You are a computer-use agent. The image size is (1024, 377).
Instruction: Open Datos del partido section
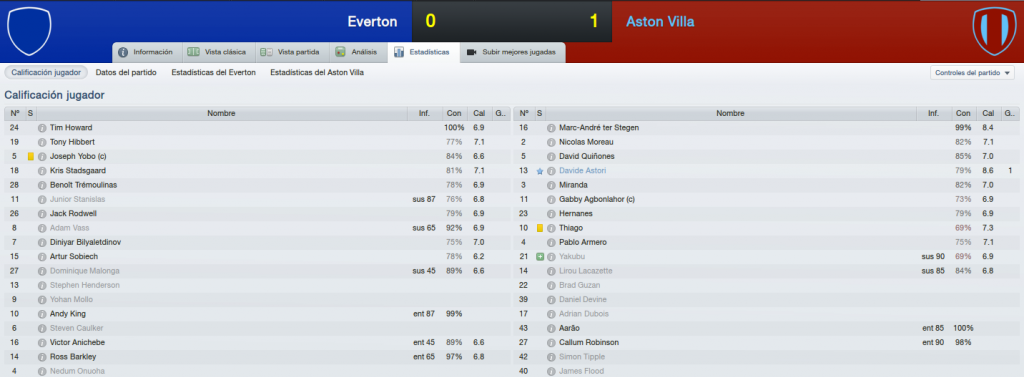[126, 73]
